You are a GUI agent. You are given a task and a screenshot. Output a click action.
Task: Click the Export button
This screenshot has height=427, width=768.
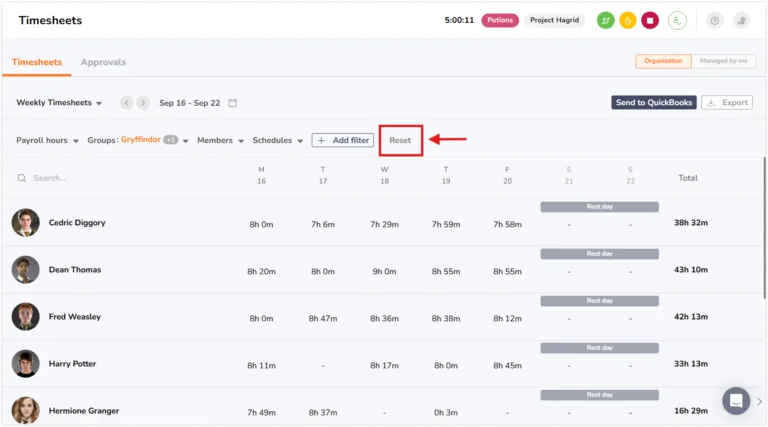727,102
